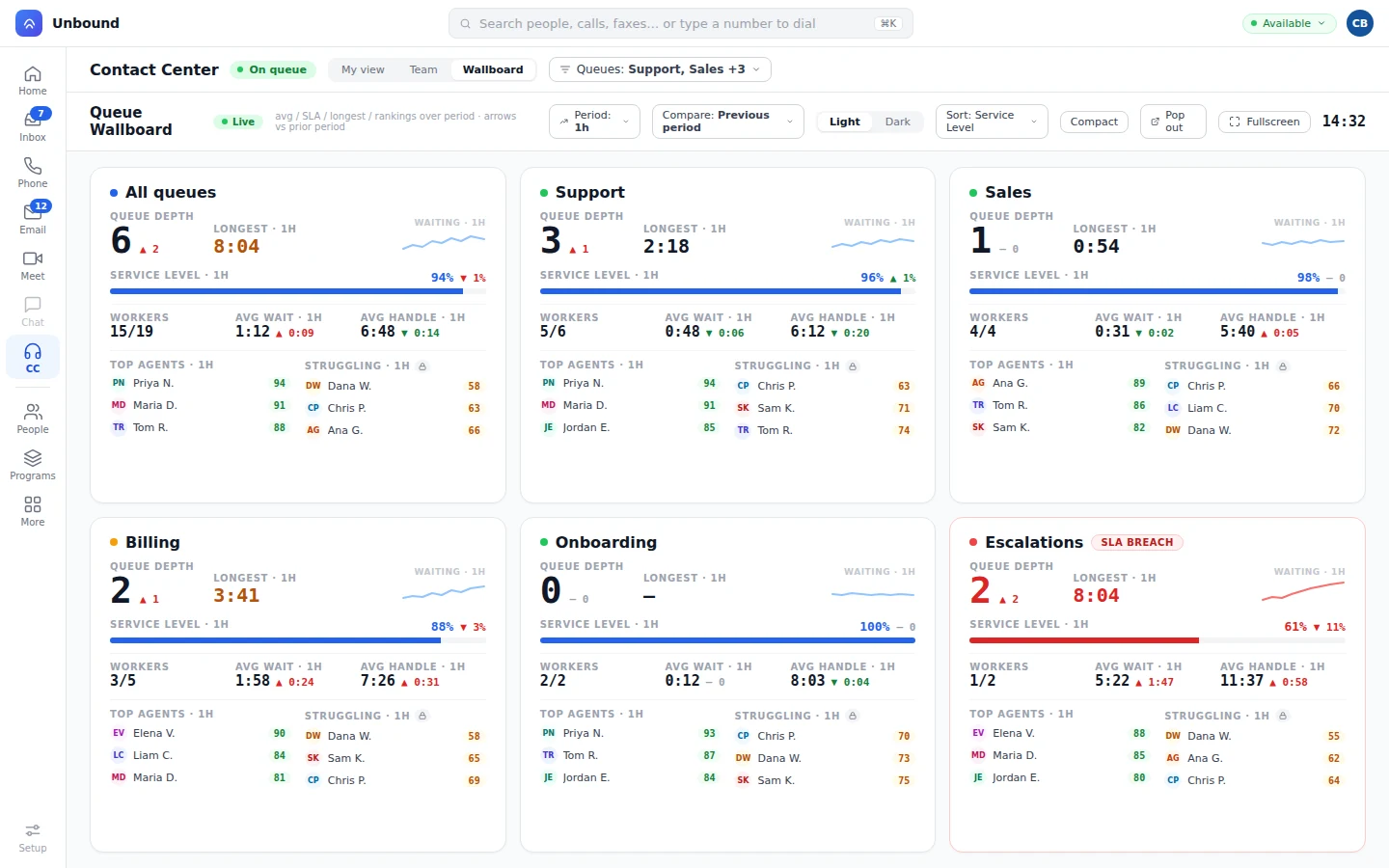Click the Escalations service level bar
This screenshot has height=868, width=1389.
(x=1157, y=640)
